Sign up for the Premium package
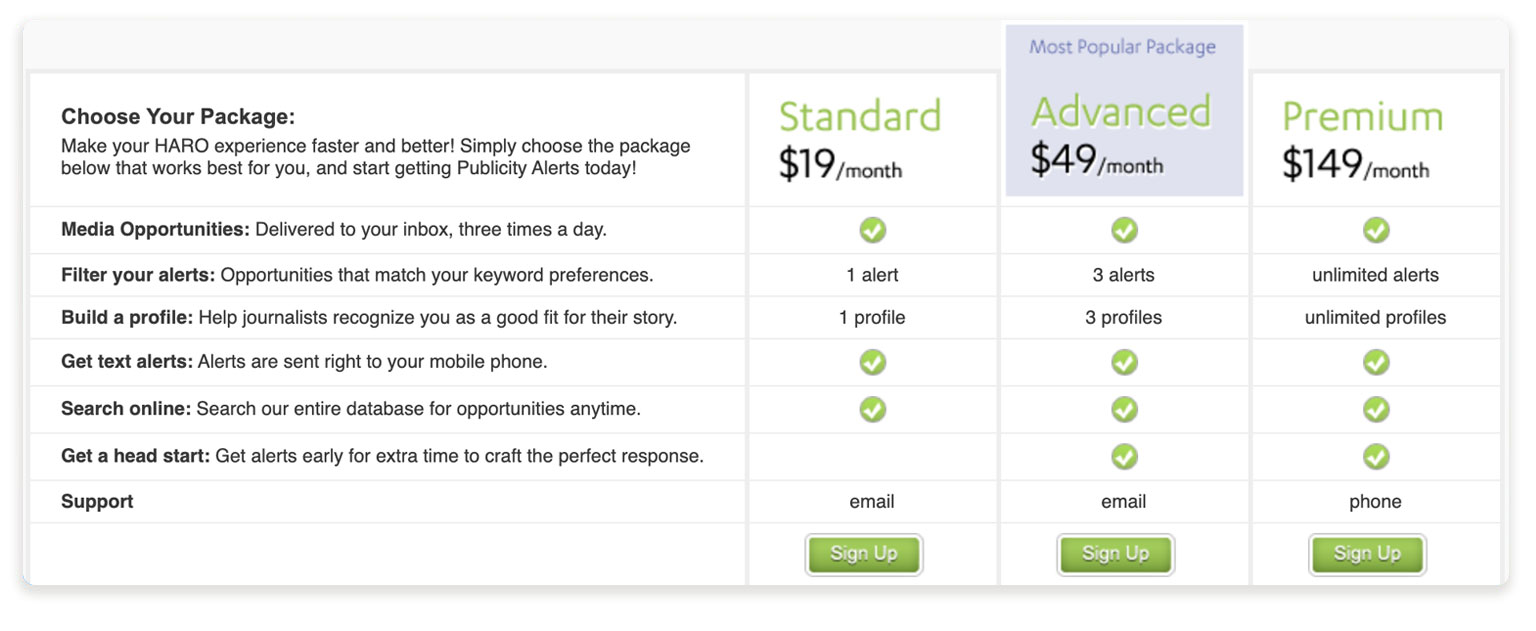Screen dimensions: 1536x631 point(1368,554)
